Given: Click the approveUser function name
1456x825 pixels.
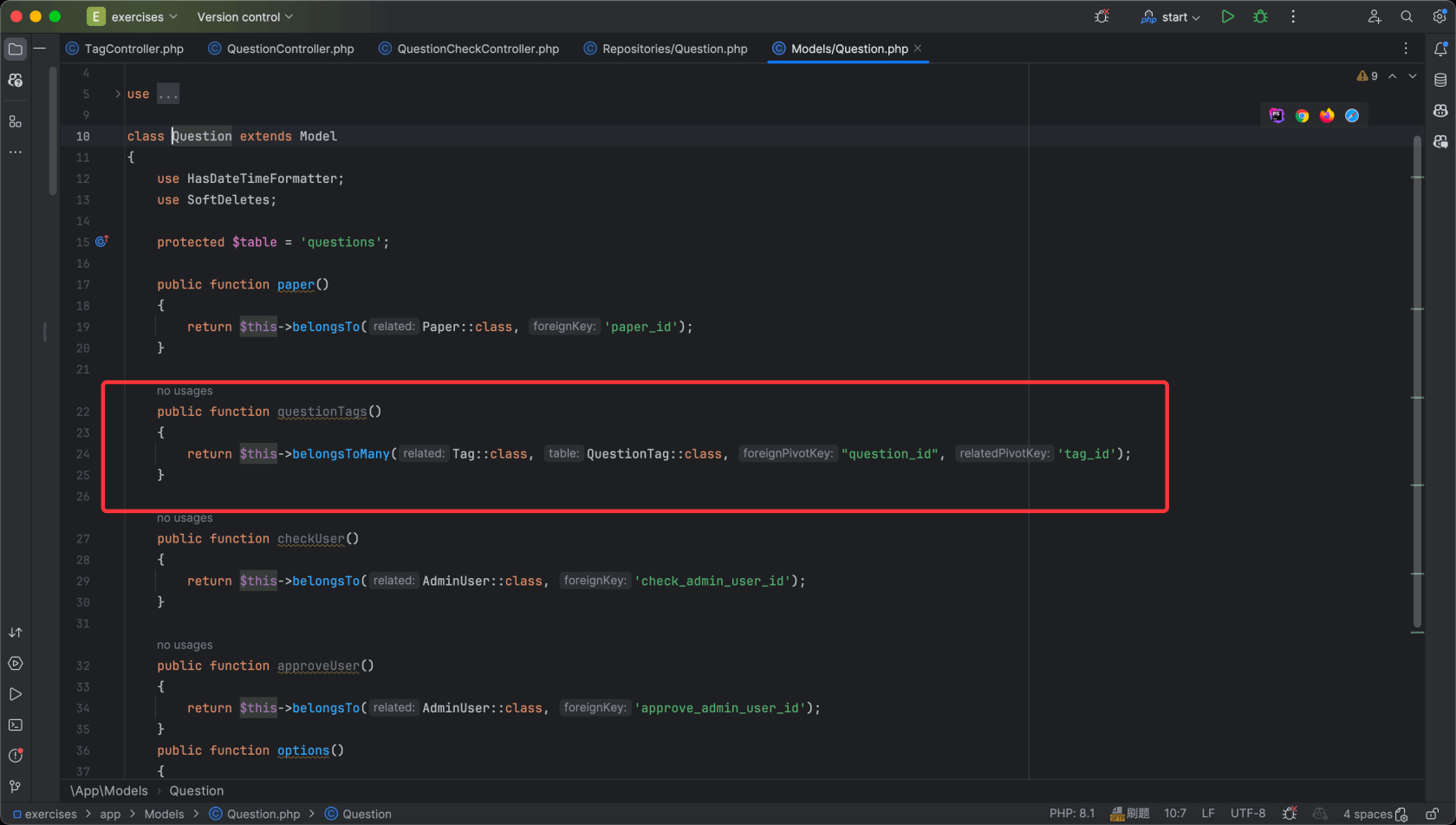Looking at the screenshot, I should click(x=318, y=666).
